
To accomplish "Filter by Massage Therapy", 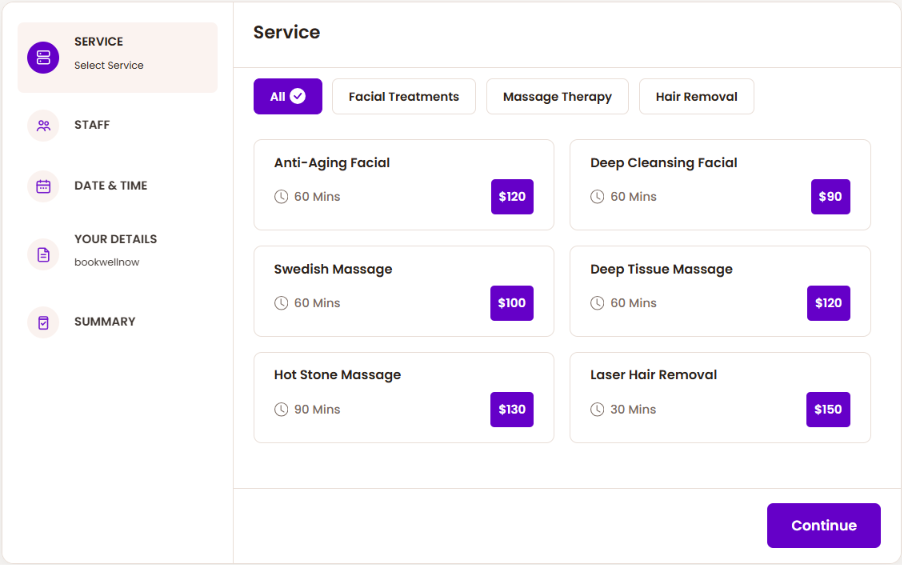I will coord(557,96).
